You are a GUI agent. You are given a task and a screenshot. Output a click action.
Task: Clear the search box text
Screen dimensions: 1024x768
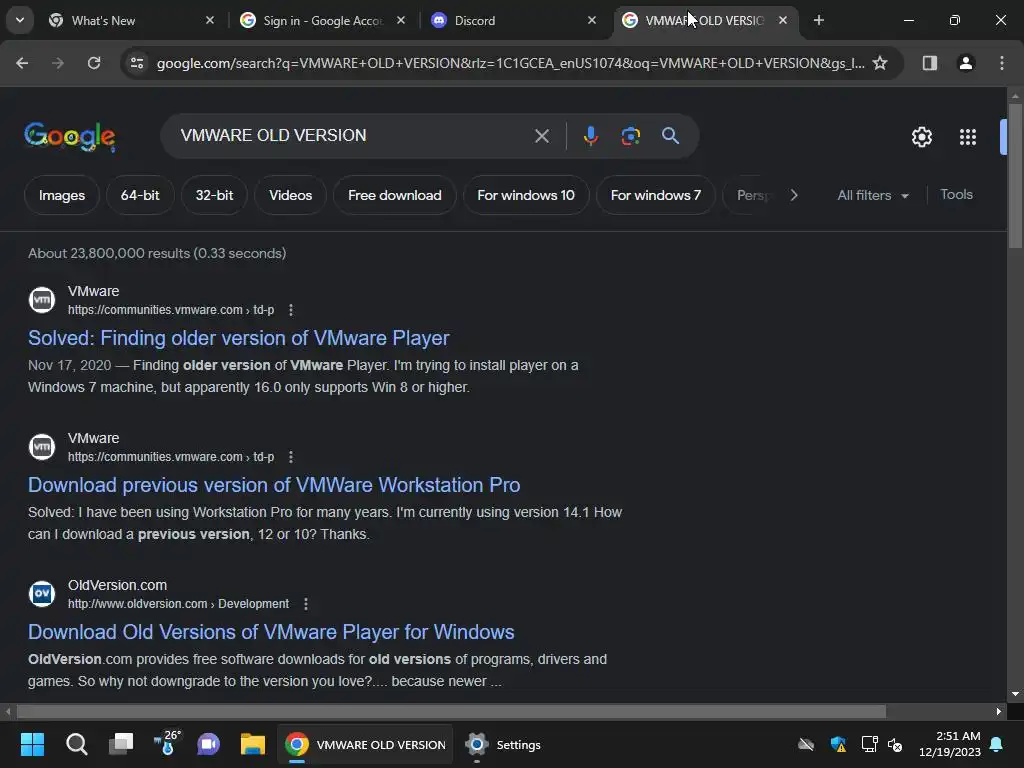pos(541,136)
